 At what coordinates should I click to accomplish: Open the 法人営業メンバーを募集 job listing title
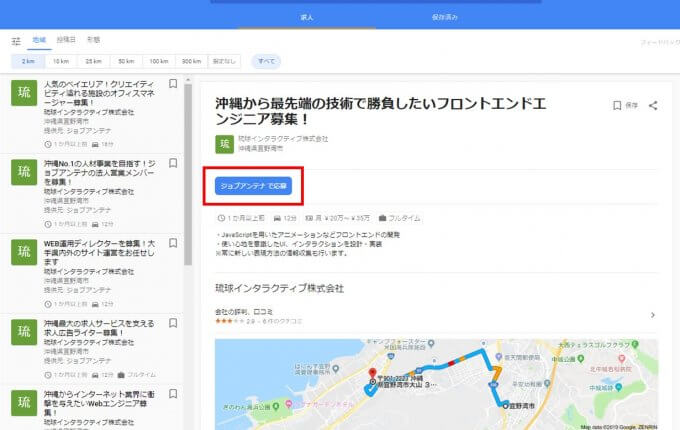point(99,173)
